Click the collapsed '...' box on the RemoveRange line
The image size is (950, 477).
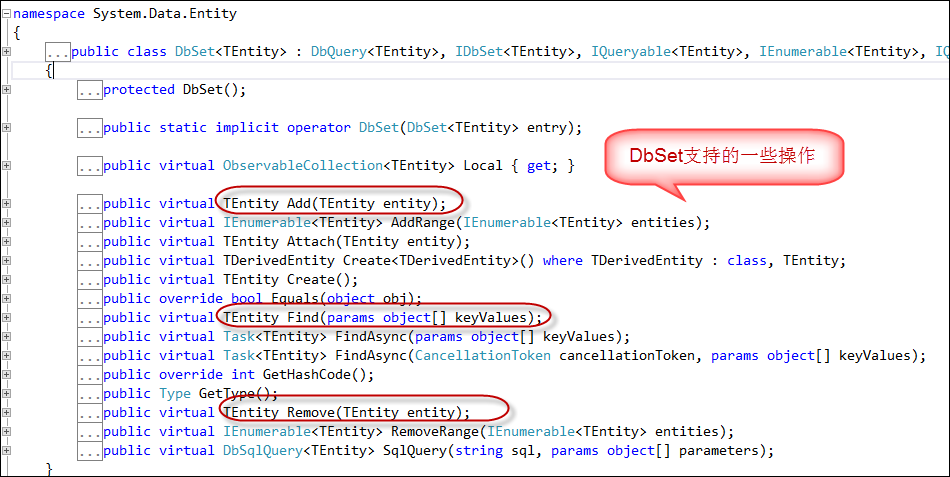[90, 432]
